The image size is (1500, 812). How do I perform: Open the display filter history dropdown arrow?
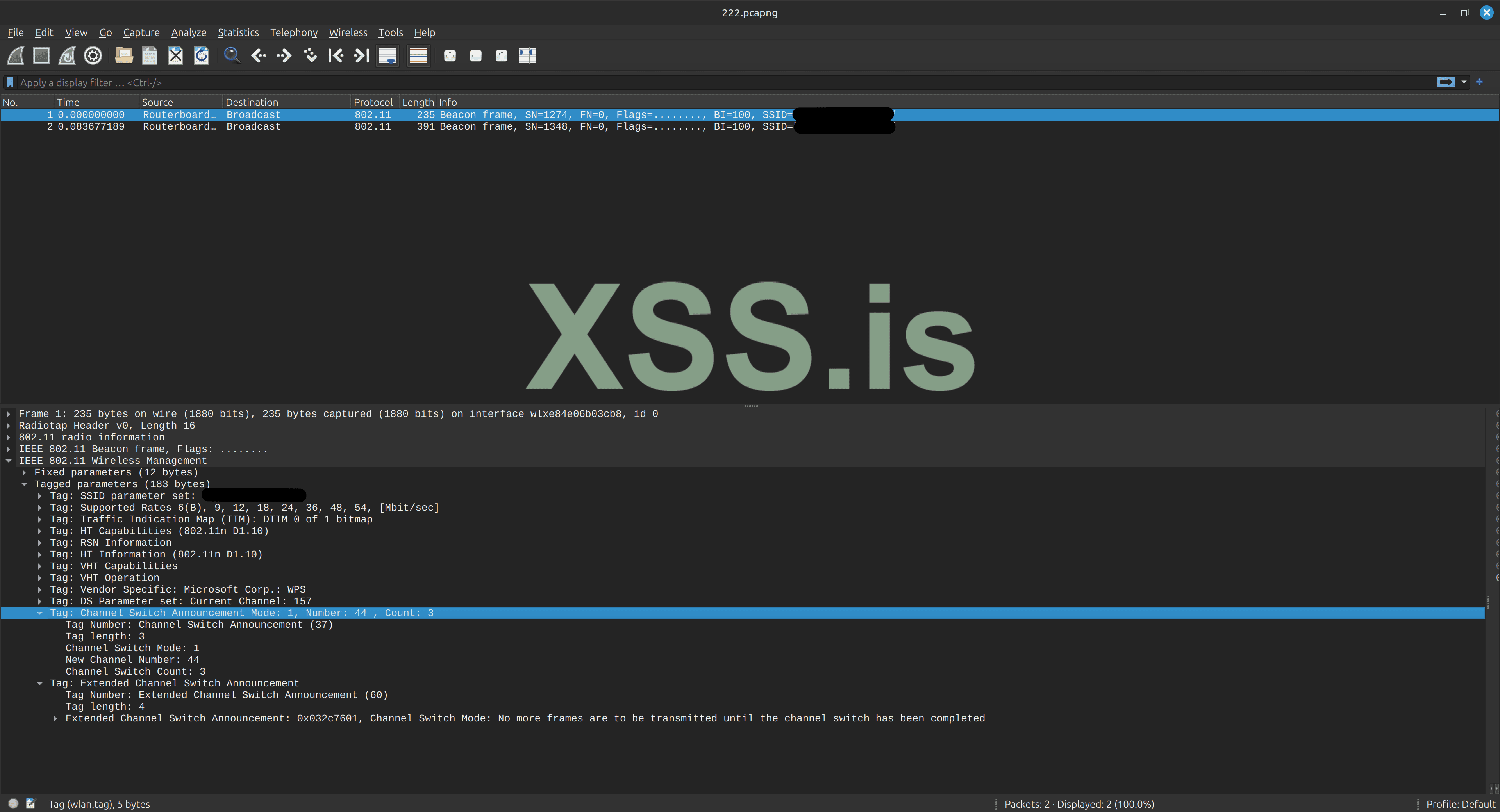1464,82
